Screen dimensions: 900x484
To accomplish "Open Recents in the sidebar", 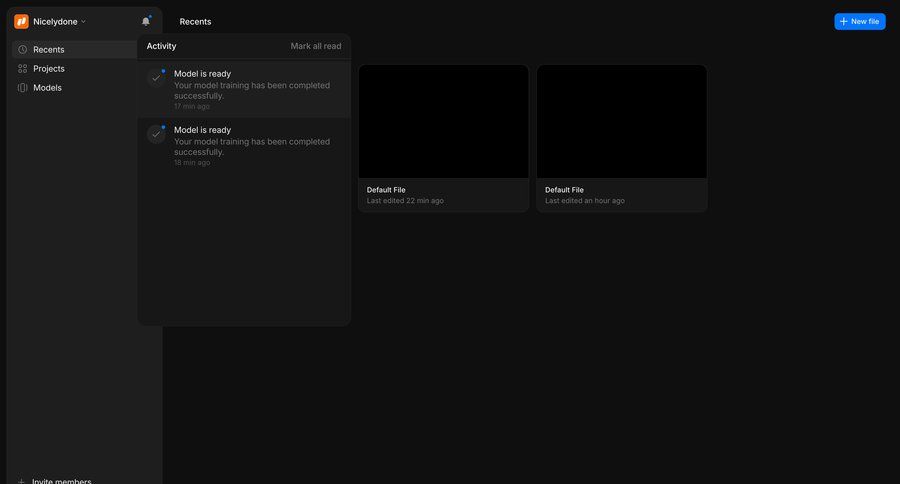I will coord(75,49).
